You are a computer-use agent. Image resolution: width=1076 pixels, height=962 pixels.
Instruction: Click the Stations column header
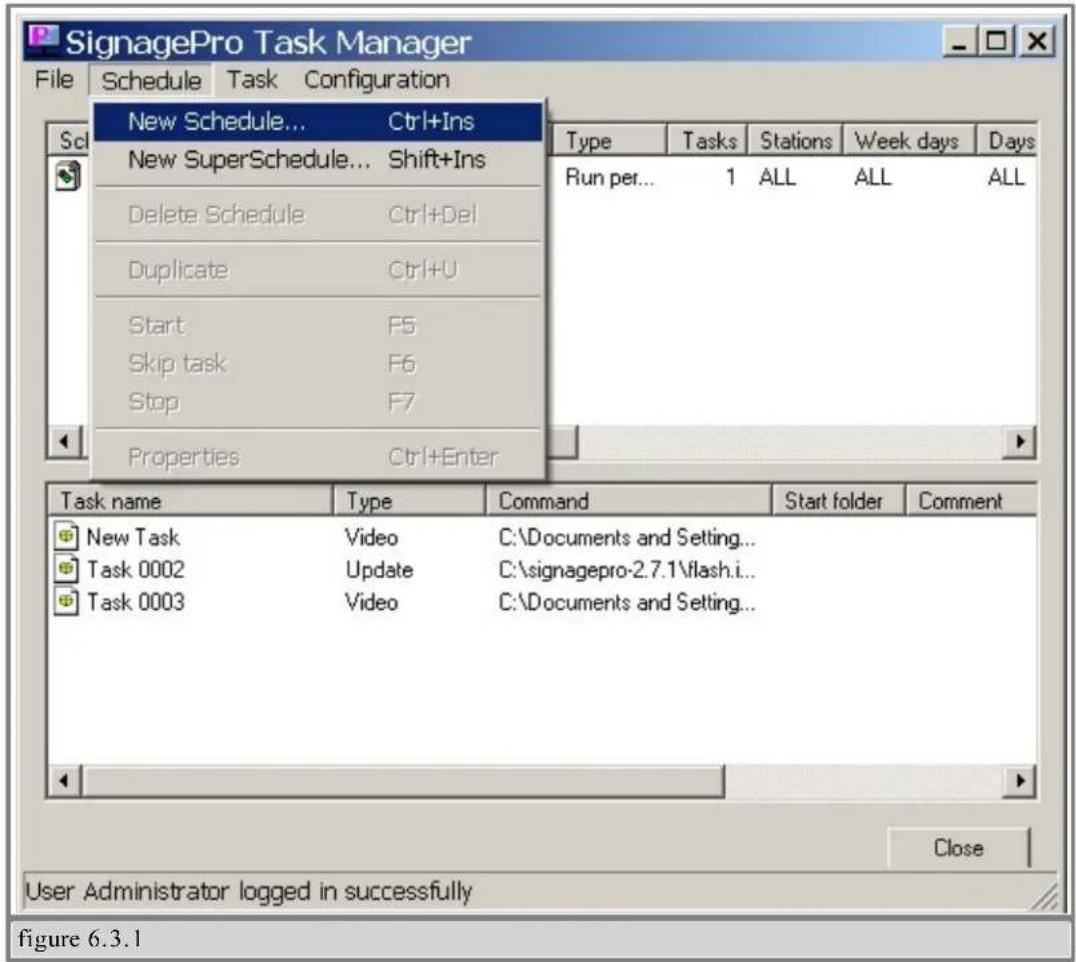[x=795, y=141]
